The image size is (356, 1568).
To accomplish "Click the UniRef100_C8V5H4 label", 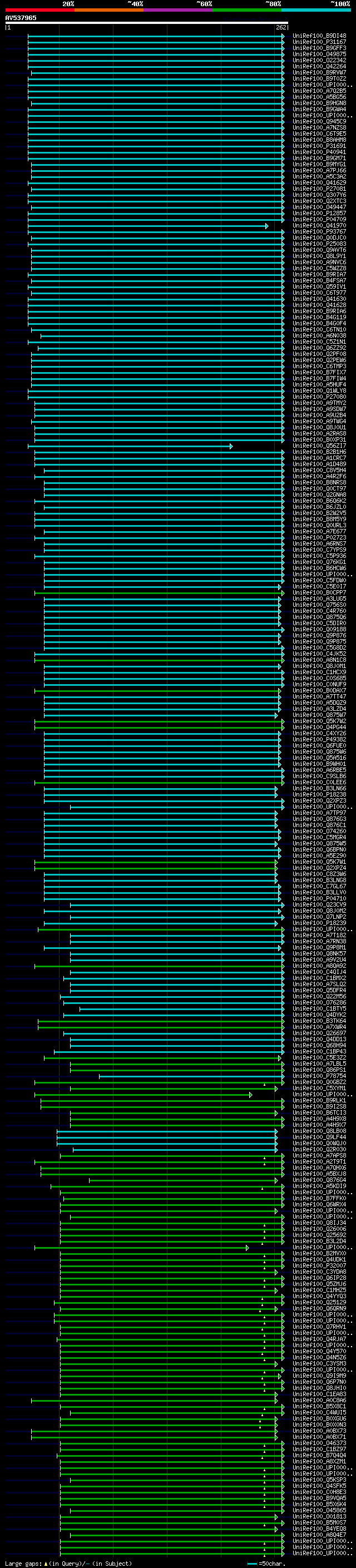I will pyautogui.click(x=319, y=471).
